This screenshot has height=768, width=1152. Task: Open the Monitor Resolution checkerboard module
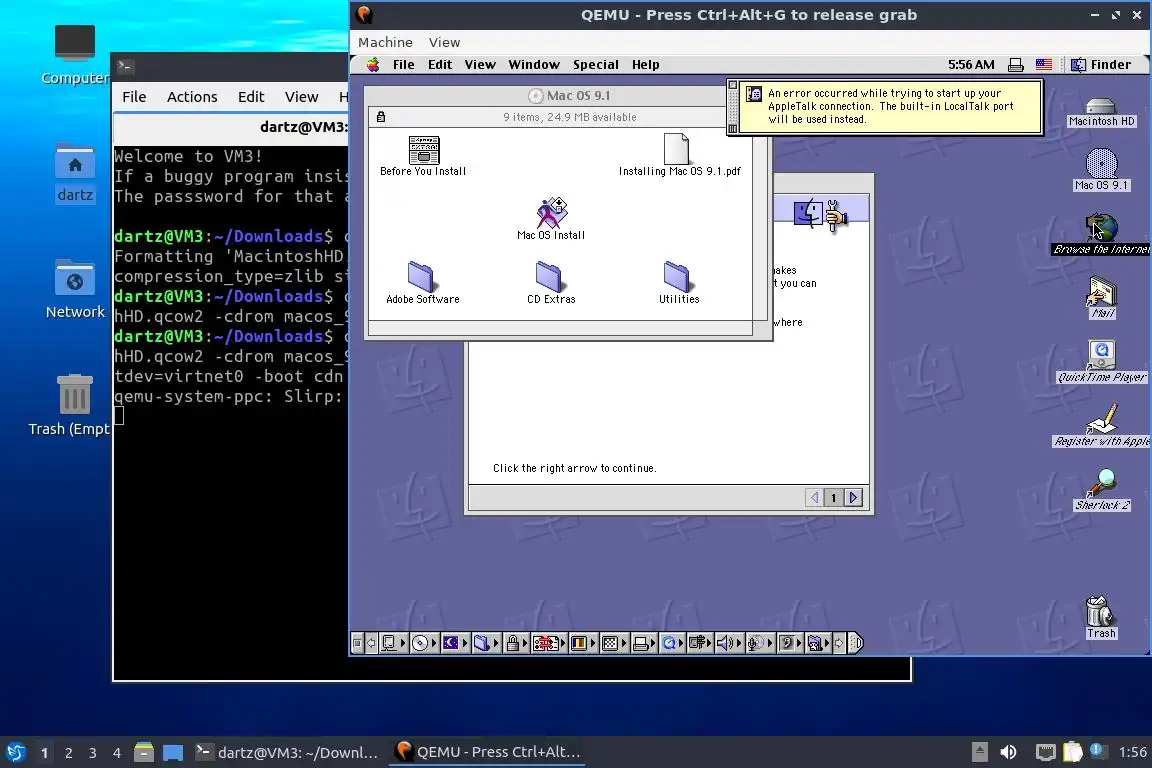click(614, 644)
